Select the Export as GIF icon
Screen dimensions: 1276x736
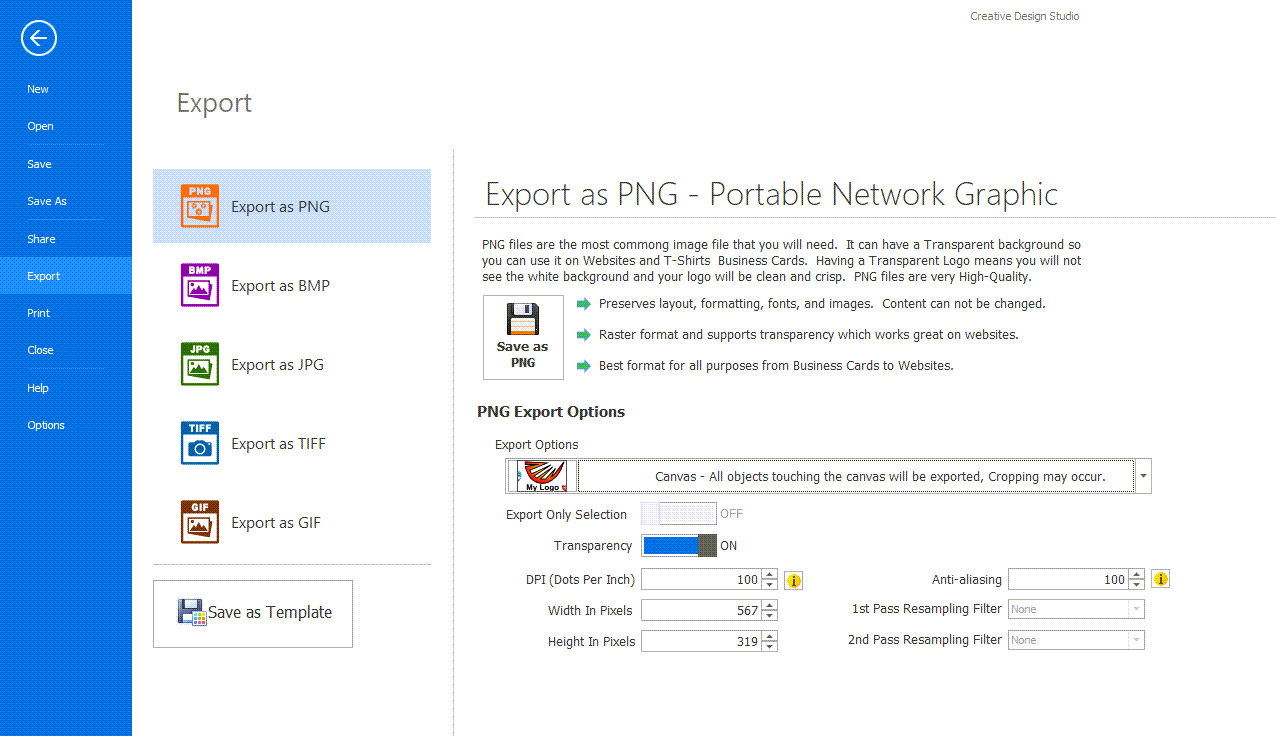coord(200,522)
